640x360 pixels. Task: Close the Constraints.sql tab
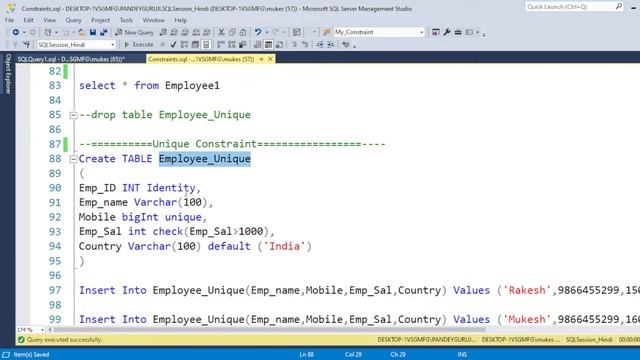pos(270,59)
